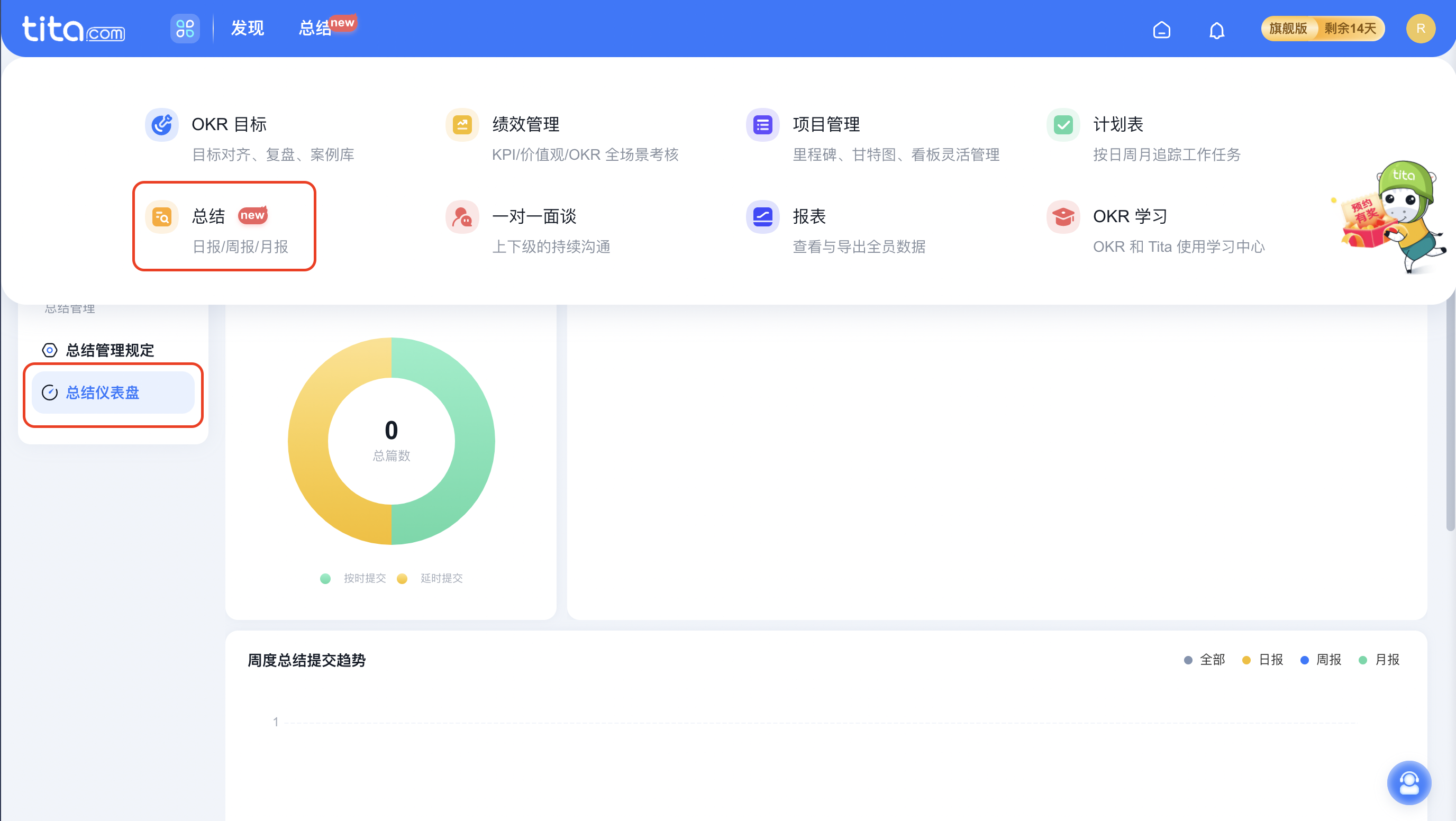Open user avatar R menu
This screenshot has height=821, width=1456.
(1421, 28)
